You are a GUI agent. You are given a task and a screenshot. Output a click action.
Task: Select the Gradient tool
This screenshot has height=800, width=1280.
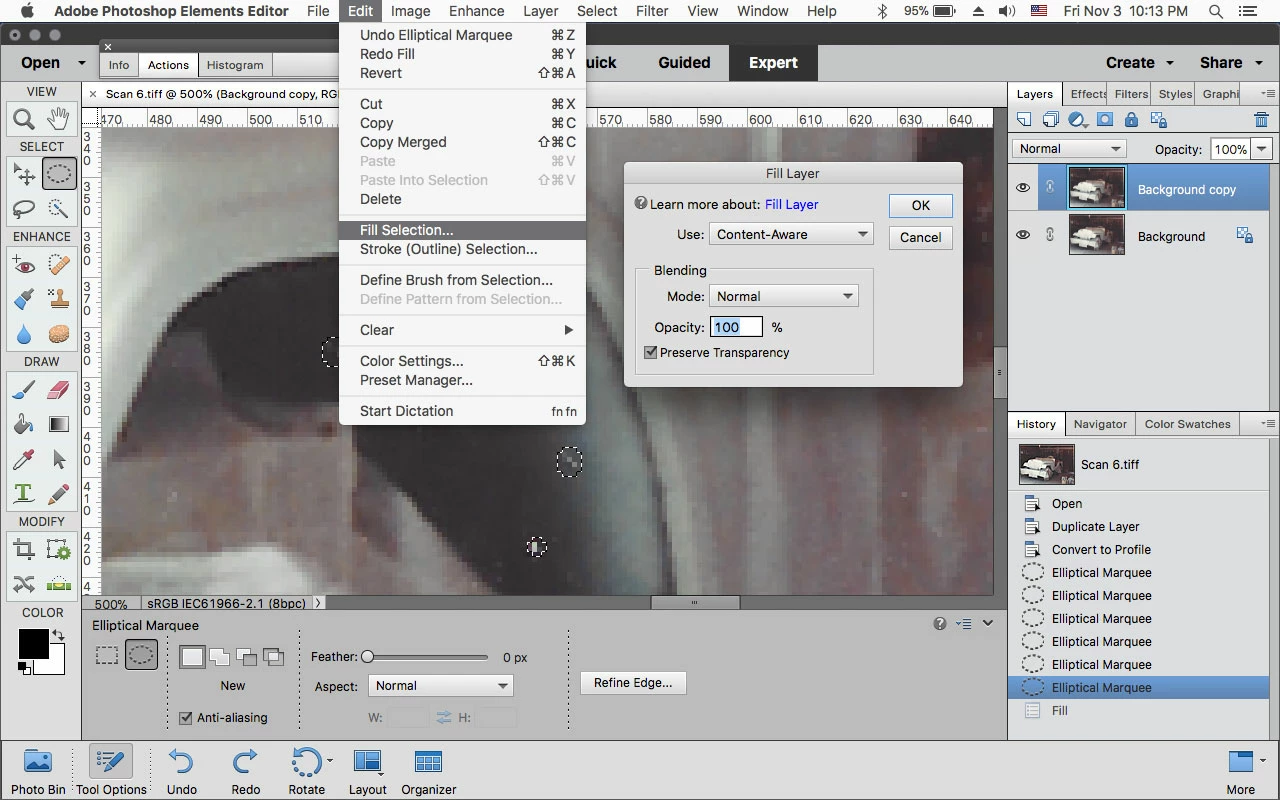[59, 424]
